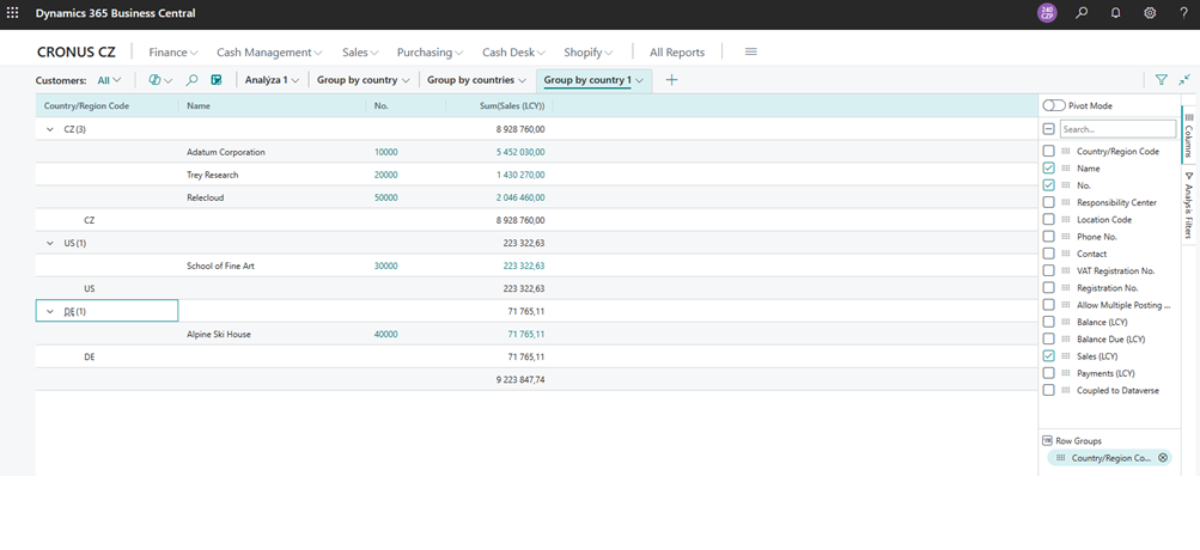Open All Reports
This screenshot has height=550, width=1200.
[677, 52]
